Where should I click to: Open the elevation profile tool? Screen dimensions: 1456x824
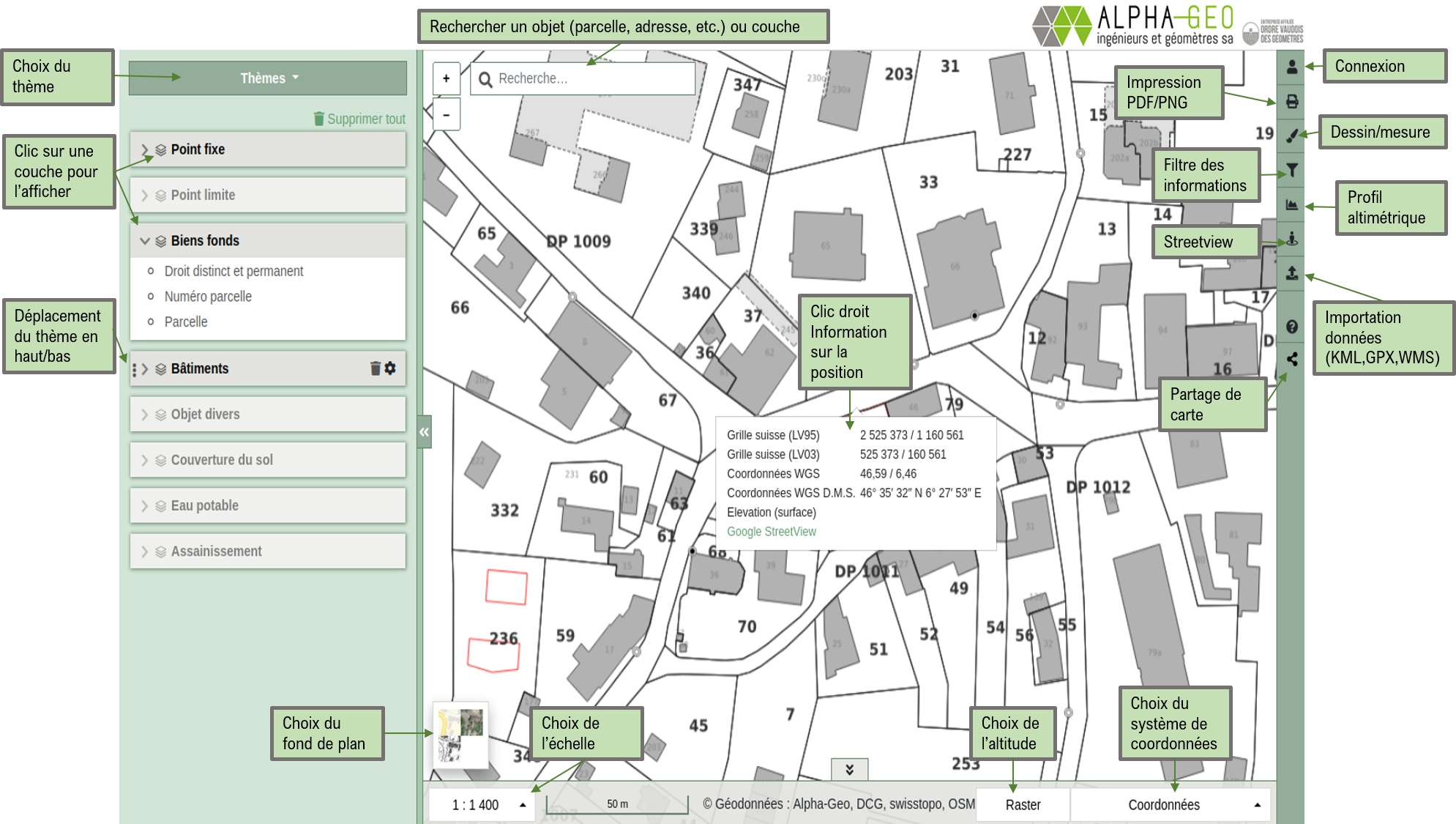(1292, 205)
